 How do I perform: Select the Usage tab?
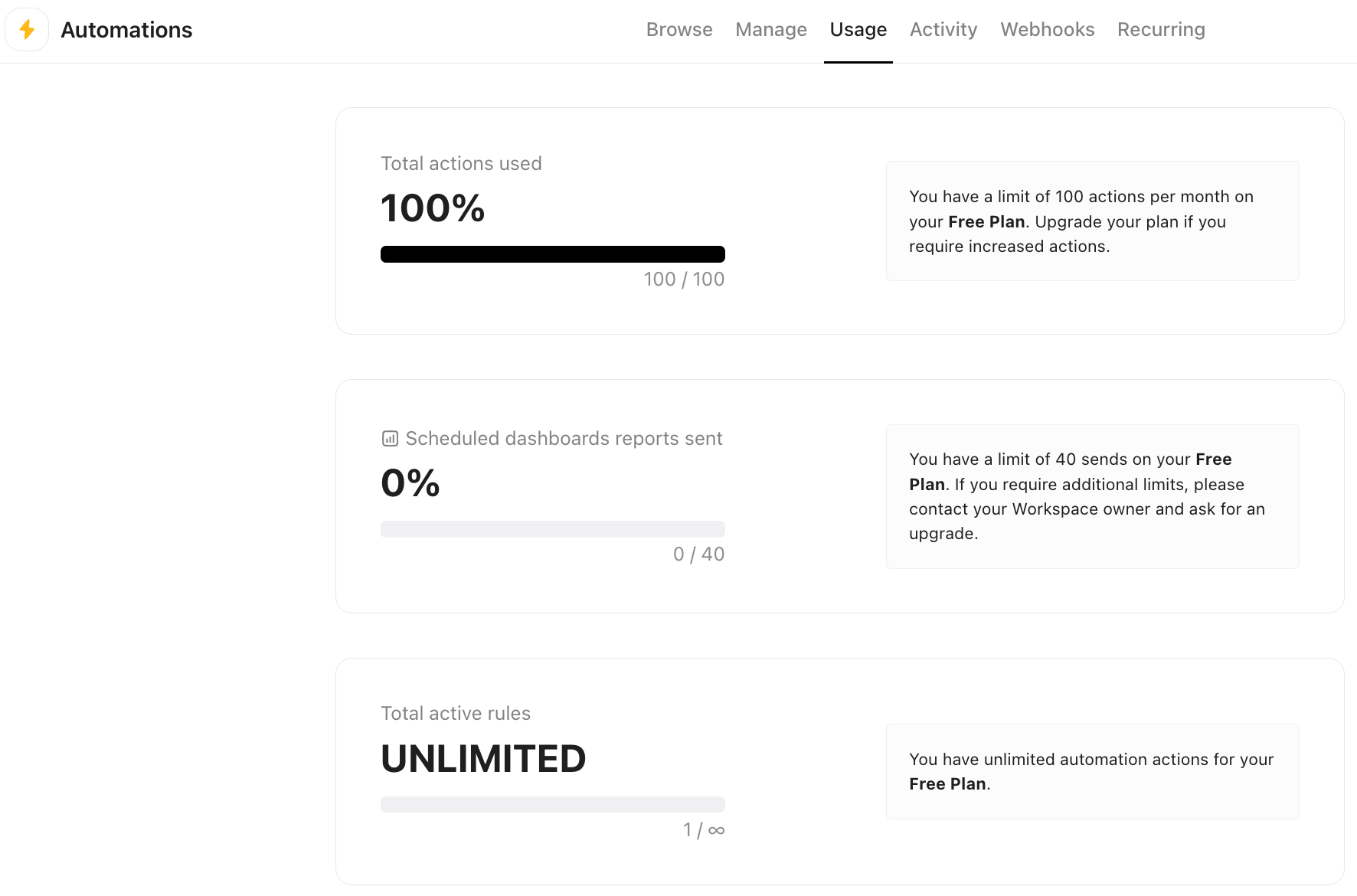pos(858,30)
